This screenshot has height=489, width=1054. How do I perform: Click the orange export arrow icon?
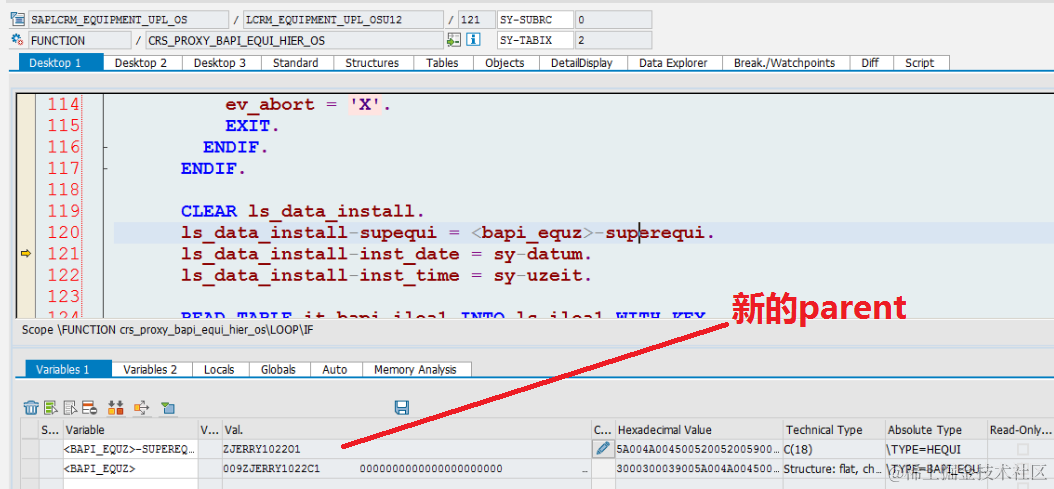coord(141,407)
